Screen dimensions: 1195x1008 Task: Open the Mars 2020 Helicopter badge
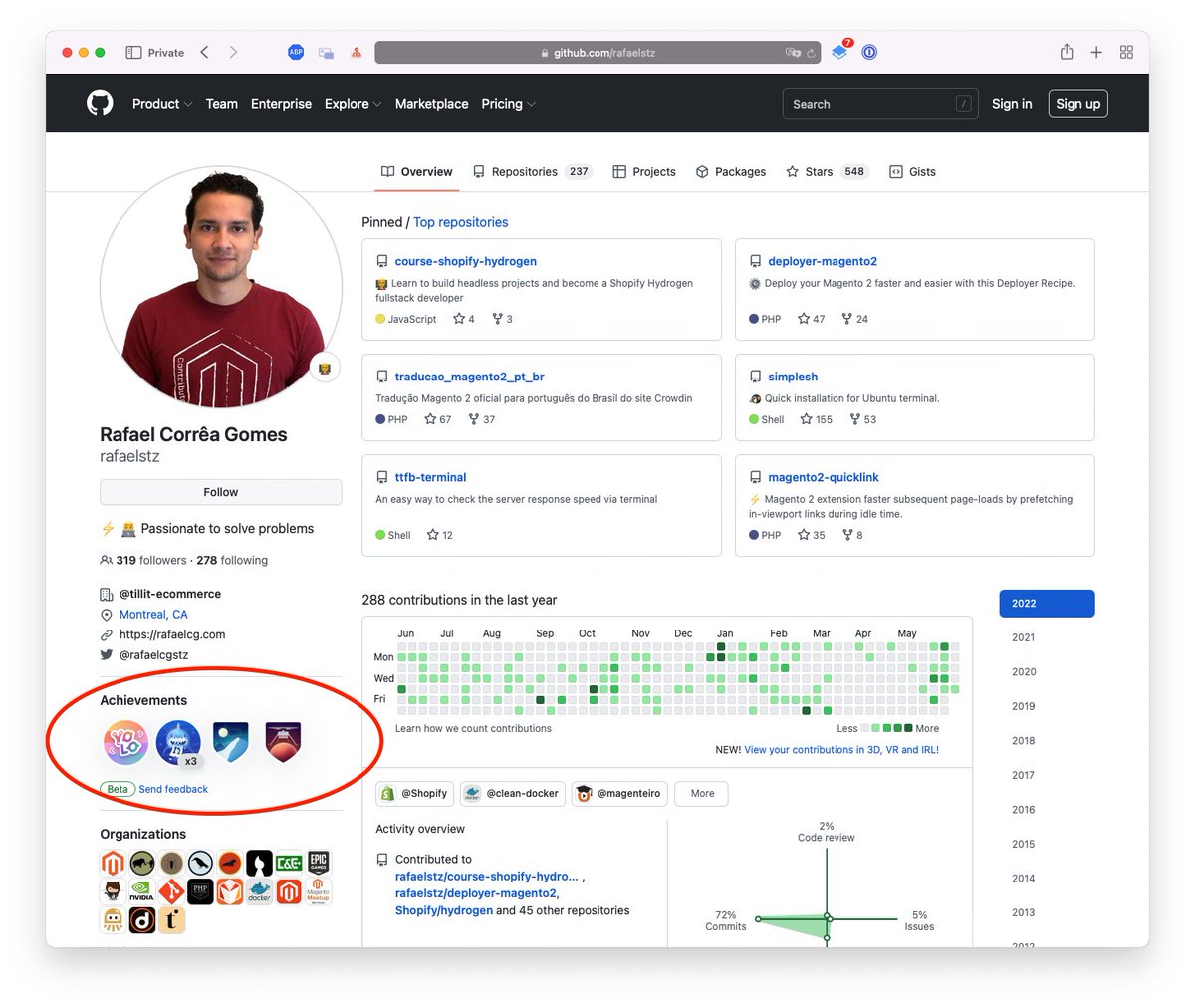pyautogui.click(x=283, y=742)
